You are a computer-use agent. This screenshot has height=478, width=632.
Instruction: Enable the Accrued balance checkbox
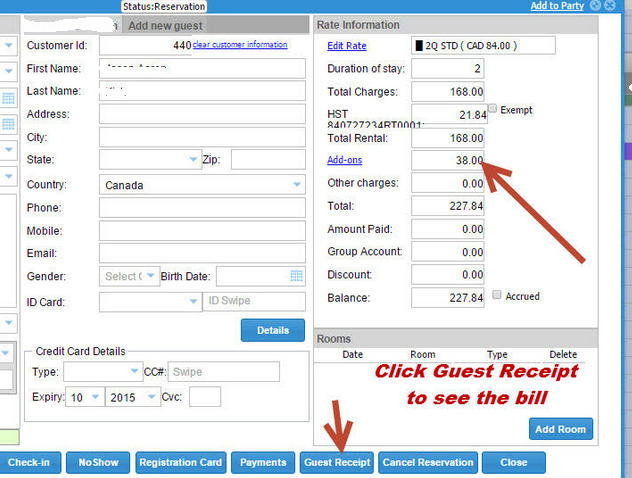pos(497,296)
